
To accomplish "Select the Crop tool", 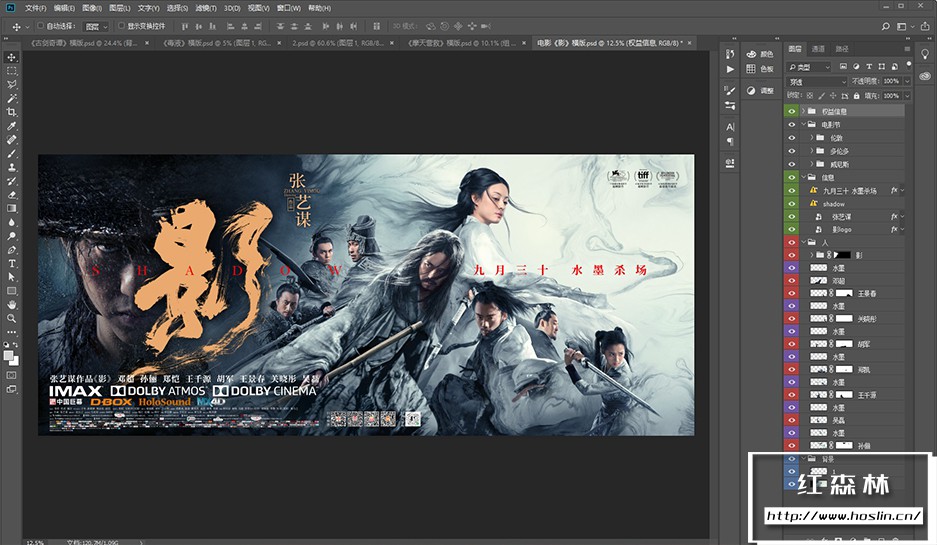I will click(11, 112).
